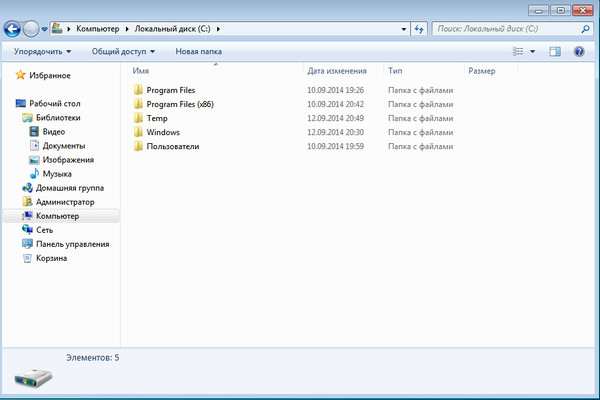Open the Изображения library

click(68, 160)
